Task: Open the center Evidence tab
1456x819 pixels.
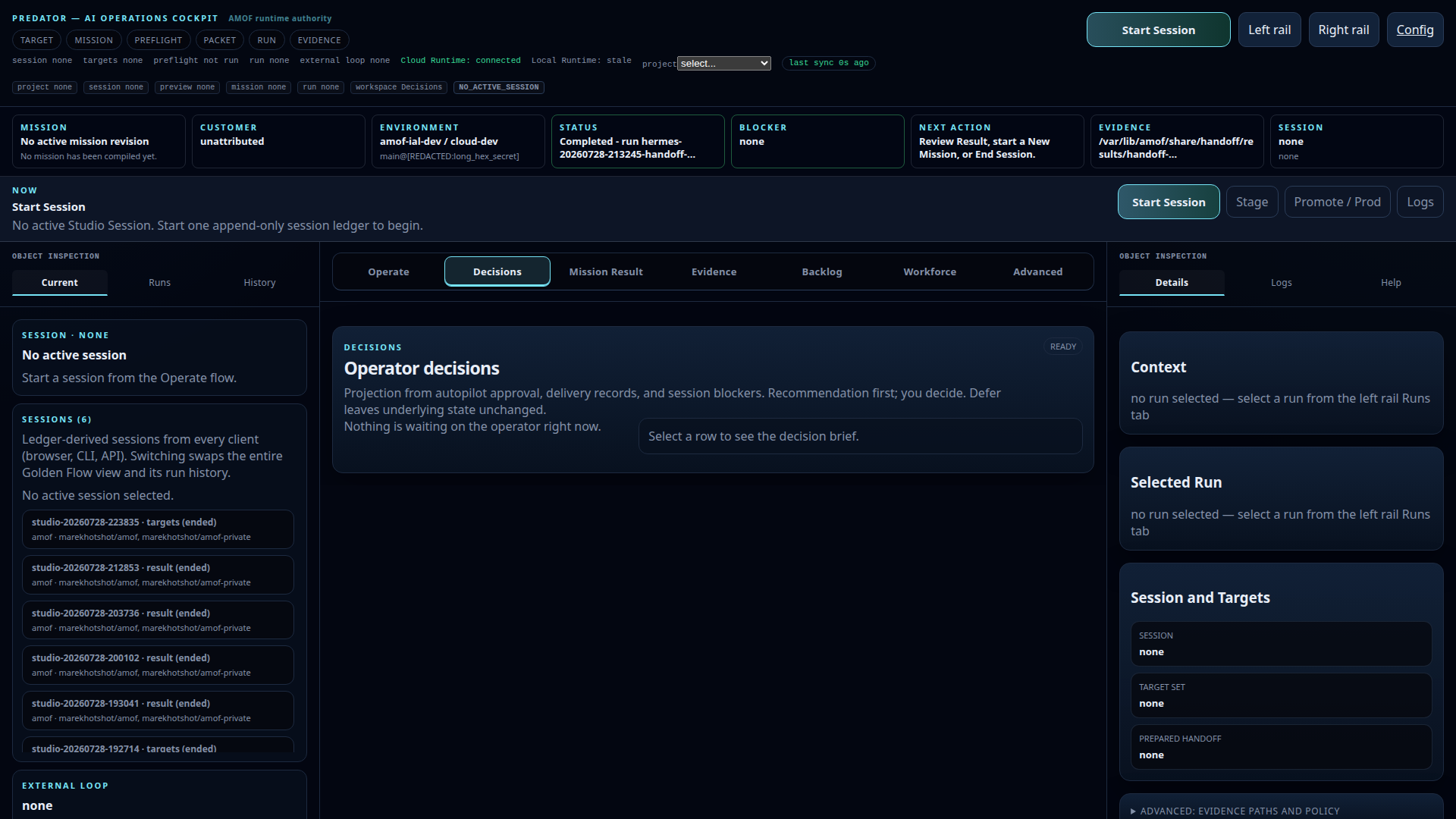Action: pyautogui.click(x=714, y=271)
